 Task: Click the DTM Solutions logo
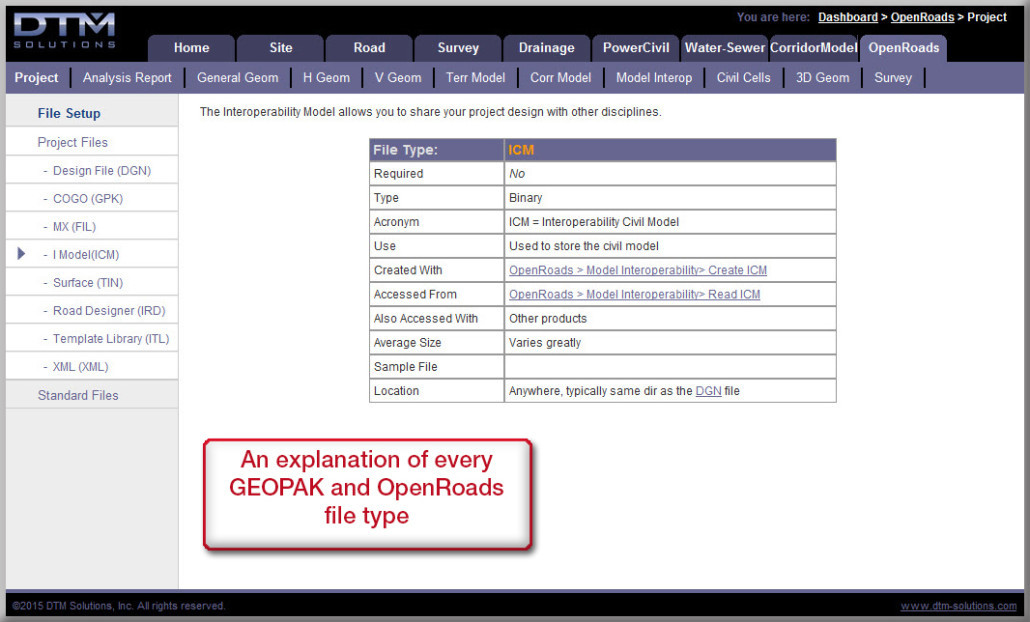pyautogui.click(x=64, y=31)
